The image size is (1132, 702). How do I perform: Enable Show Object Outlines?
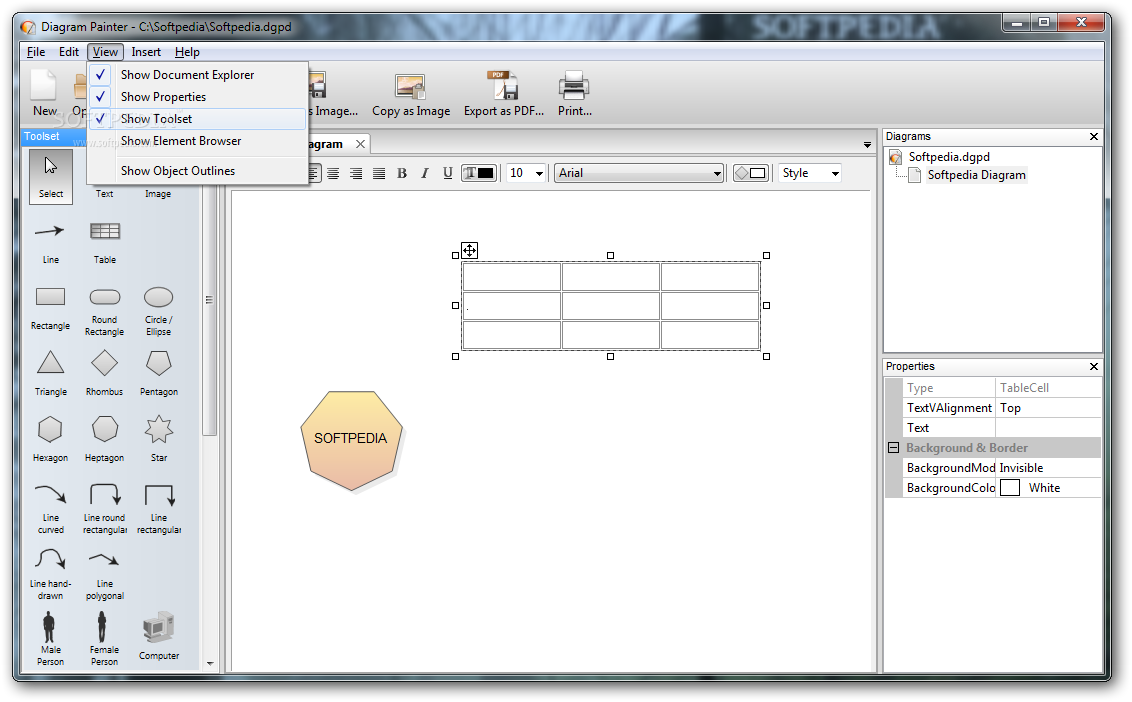click(x=196, y=170)
